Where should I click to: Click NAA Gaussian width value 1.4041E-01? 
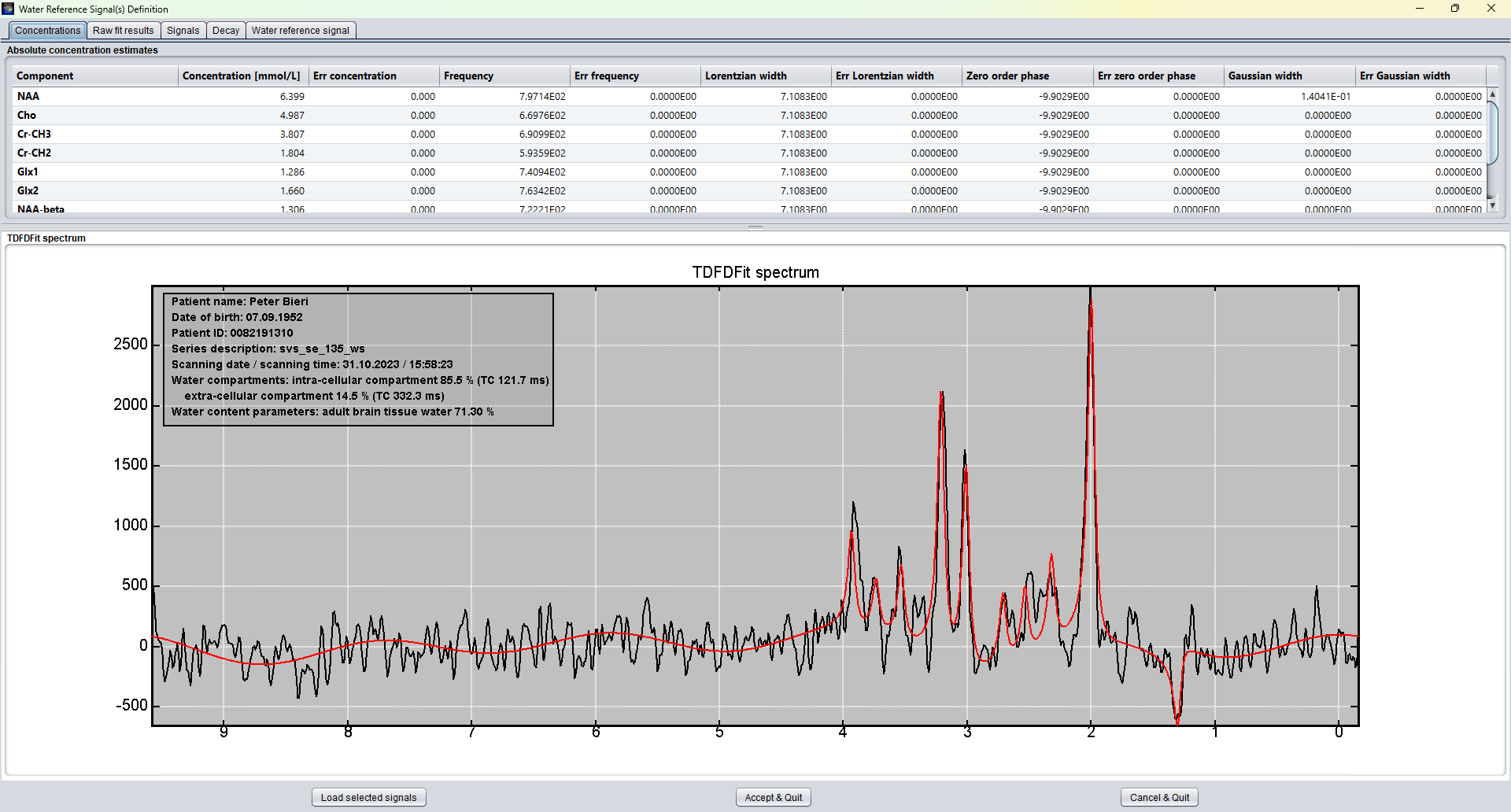click(1325, 97)
